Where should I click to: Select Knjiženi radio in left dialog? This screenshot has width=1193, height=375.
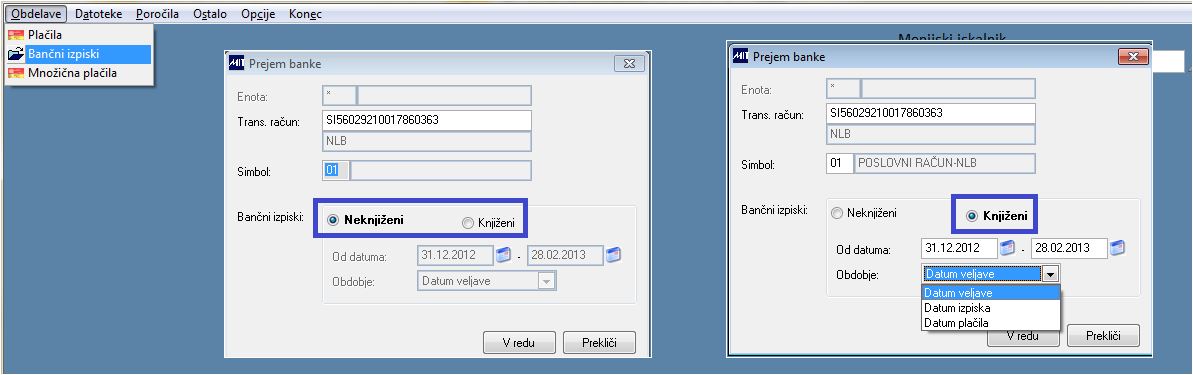[467, 223]
